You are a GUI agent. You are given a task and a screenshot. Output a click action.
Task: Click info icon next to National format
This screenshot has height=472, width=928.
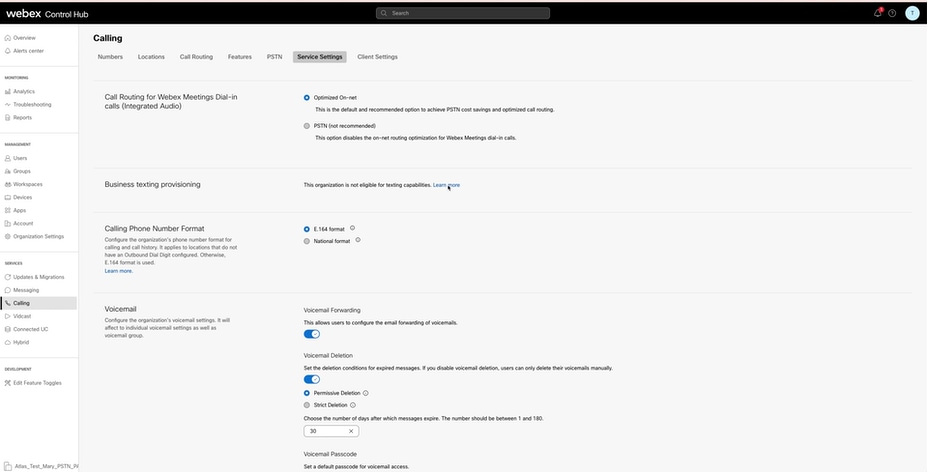point(357,240)
